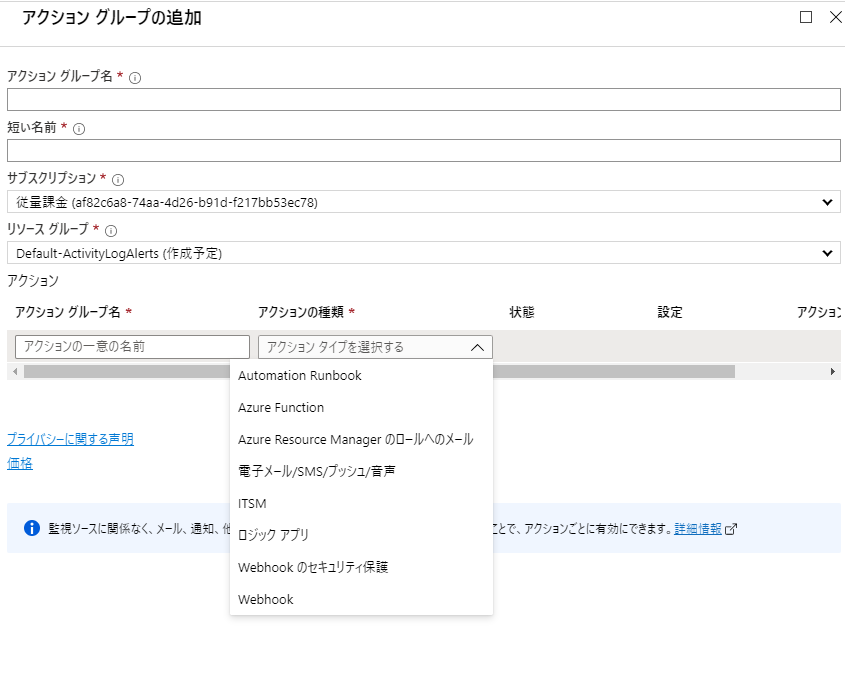This screenshot has height=685, width=845.
Task: Click right arrow of horizontal scrollbar
Action: pos(833,371)
